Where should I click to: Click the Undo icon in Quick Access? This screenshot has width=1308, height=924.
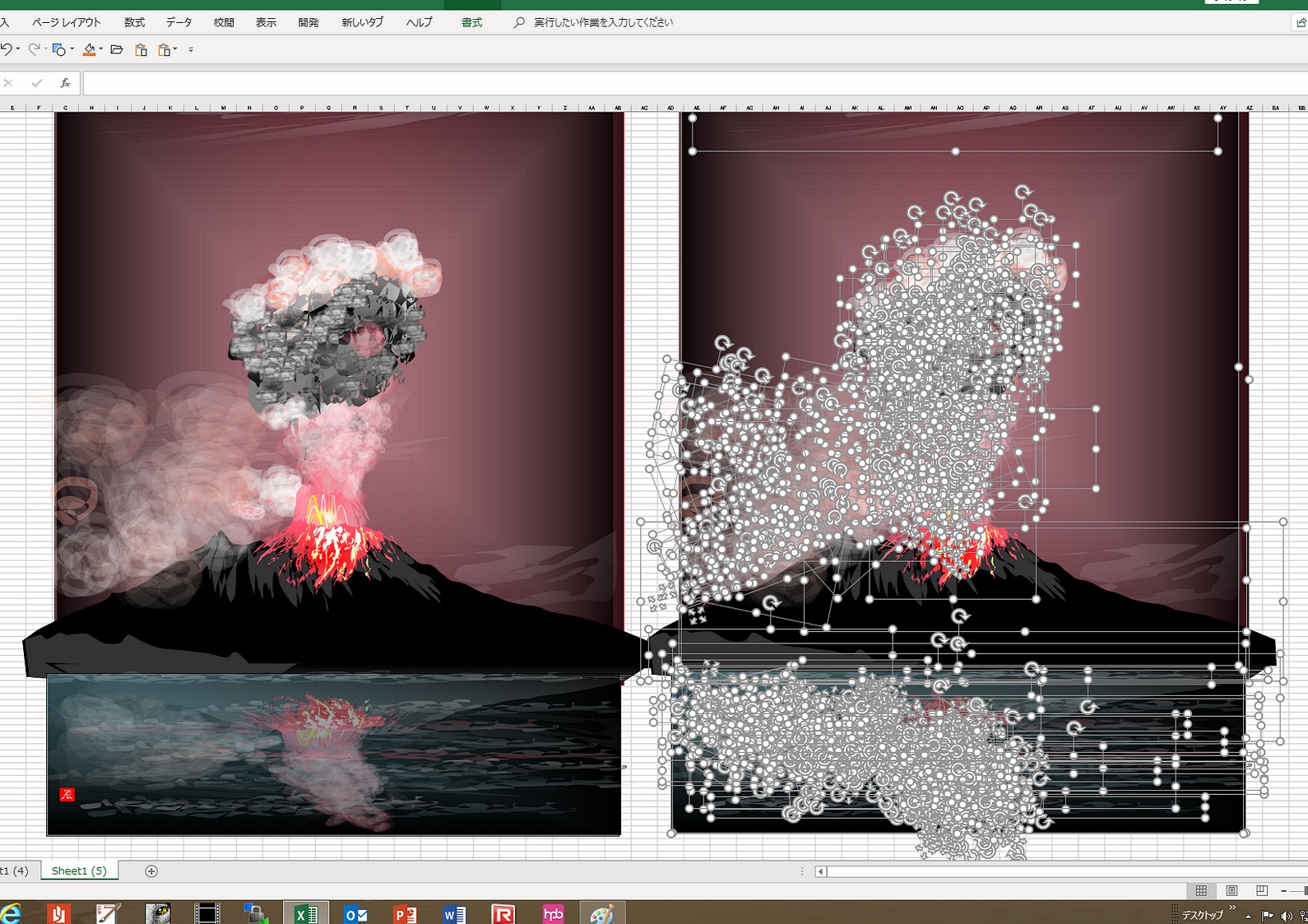point(6,50)
